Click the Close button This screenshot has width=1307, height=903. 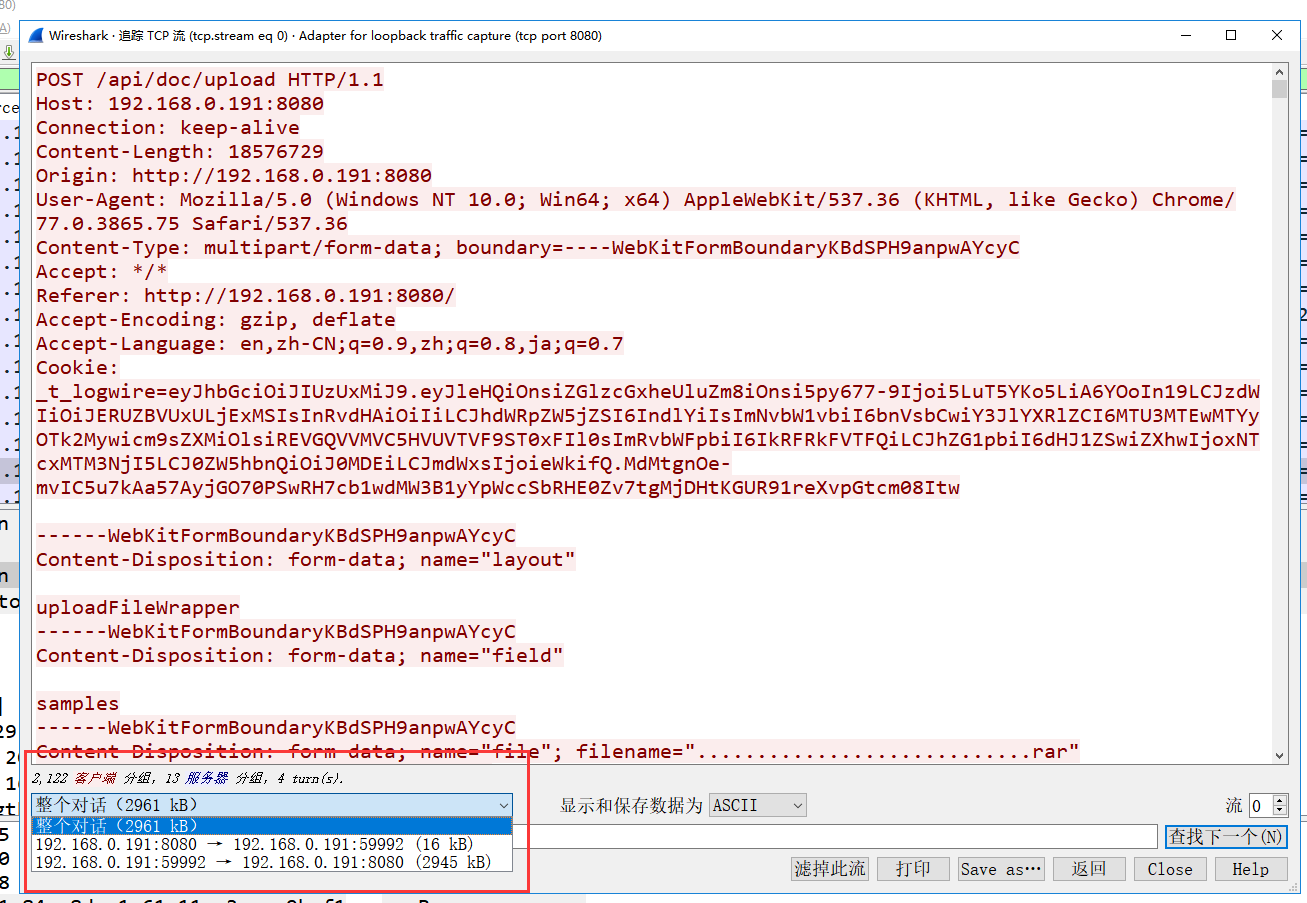pyautogui.click(x=1169, y=868)
